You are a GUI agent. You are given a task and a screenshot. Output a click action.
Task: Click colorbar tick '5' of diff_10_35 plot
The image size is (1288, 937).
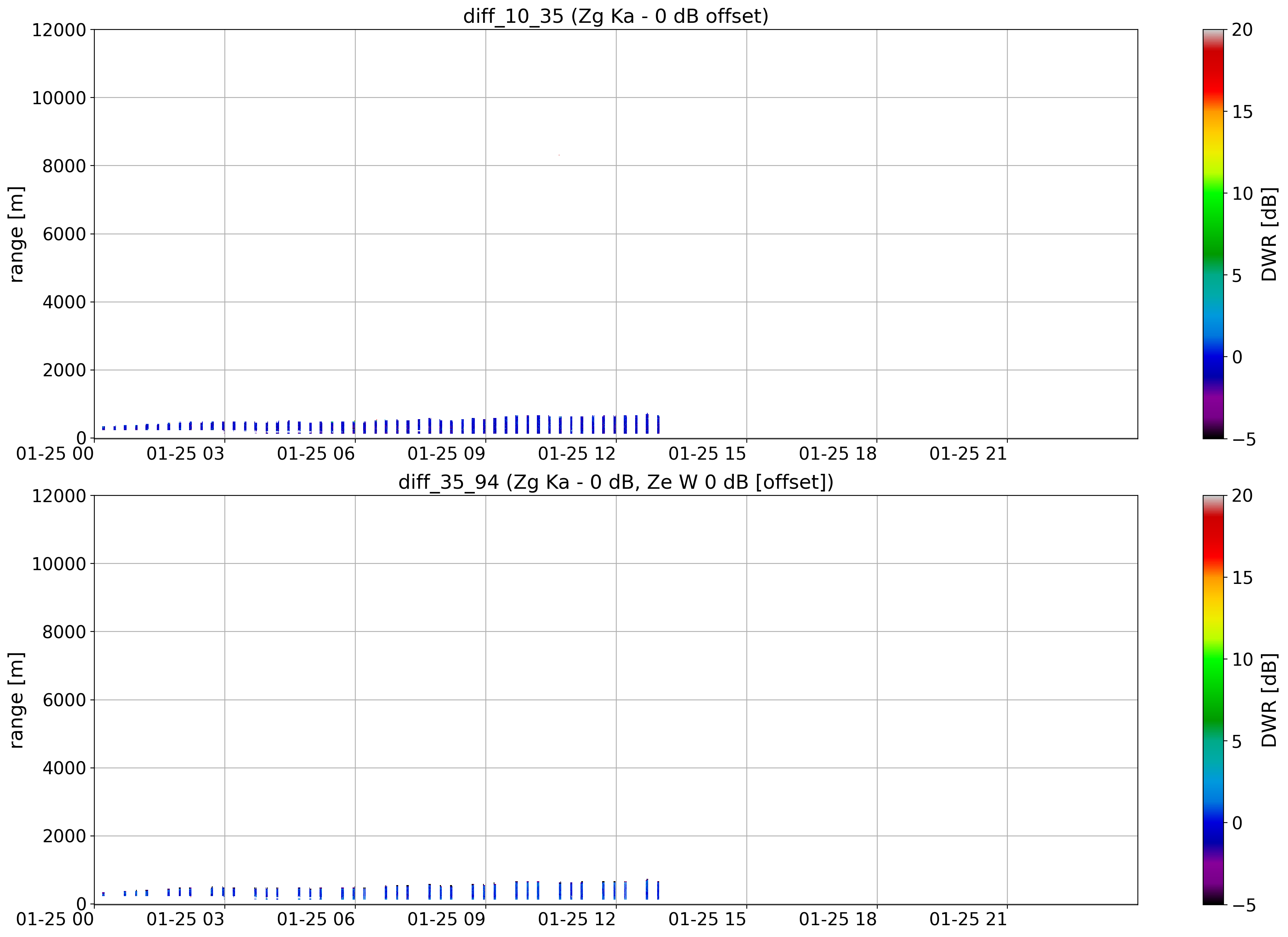pyautogui.click(x=1237, y=276)
